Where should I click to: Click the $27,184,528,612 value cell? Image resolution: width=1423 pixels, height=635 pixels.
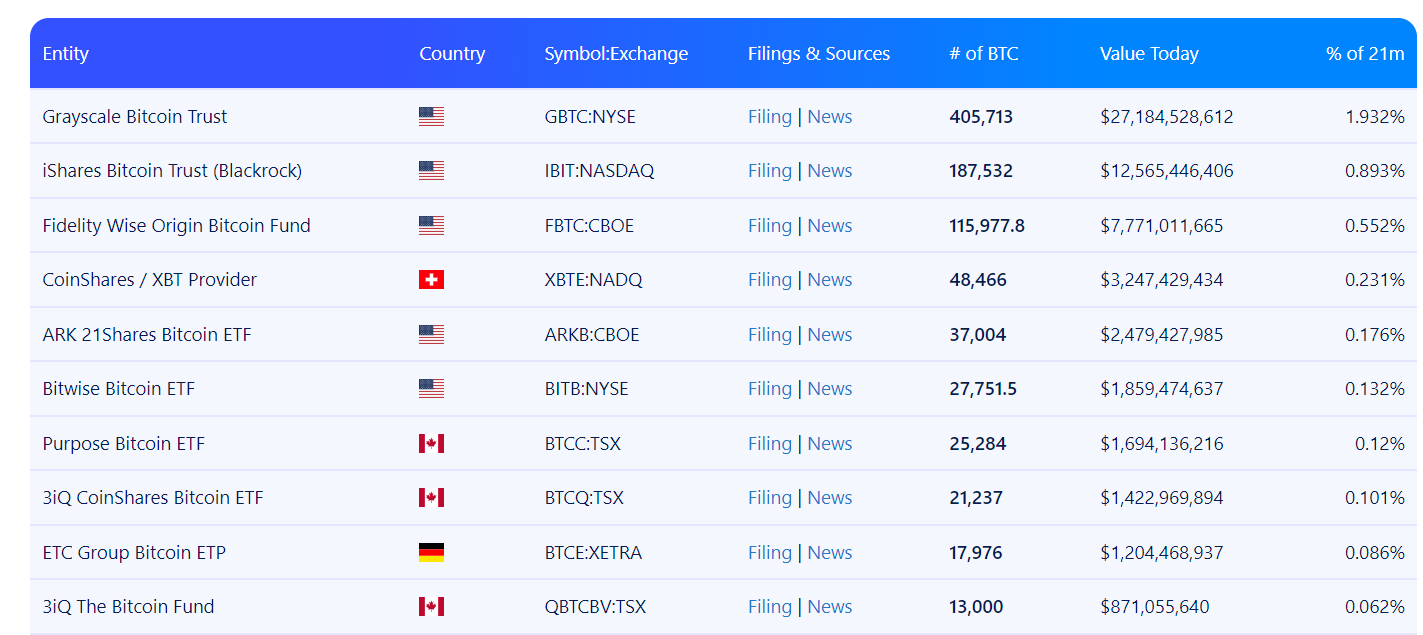coord(1167,117)
